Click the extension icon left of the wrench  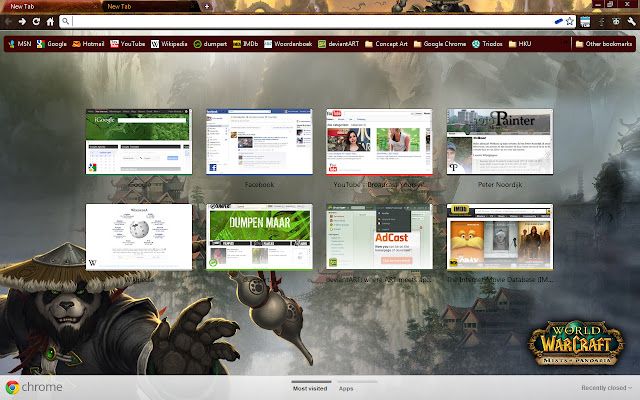point(616,22)
